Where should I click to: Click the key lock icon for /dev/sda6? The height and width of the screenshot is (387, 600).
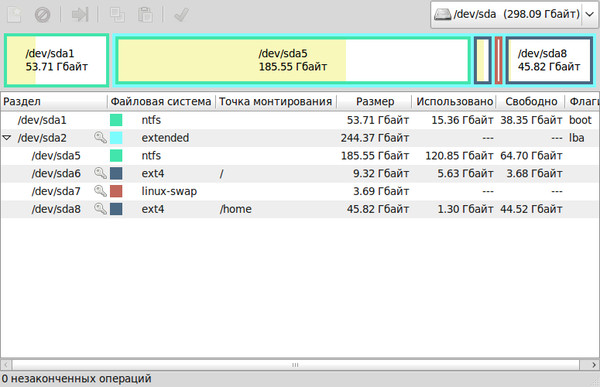click(x=100, y=173)
